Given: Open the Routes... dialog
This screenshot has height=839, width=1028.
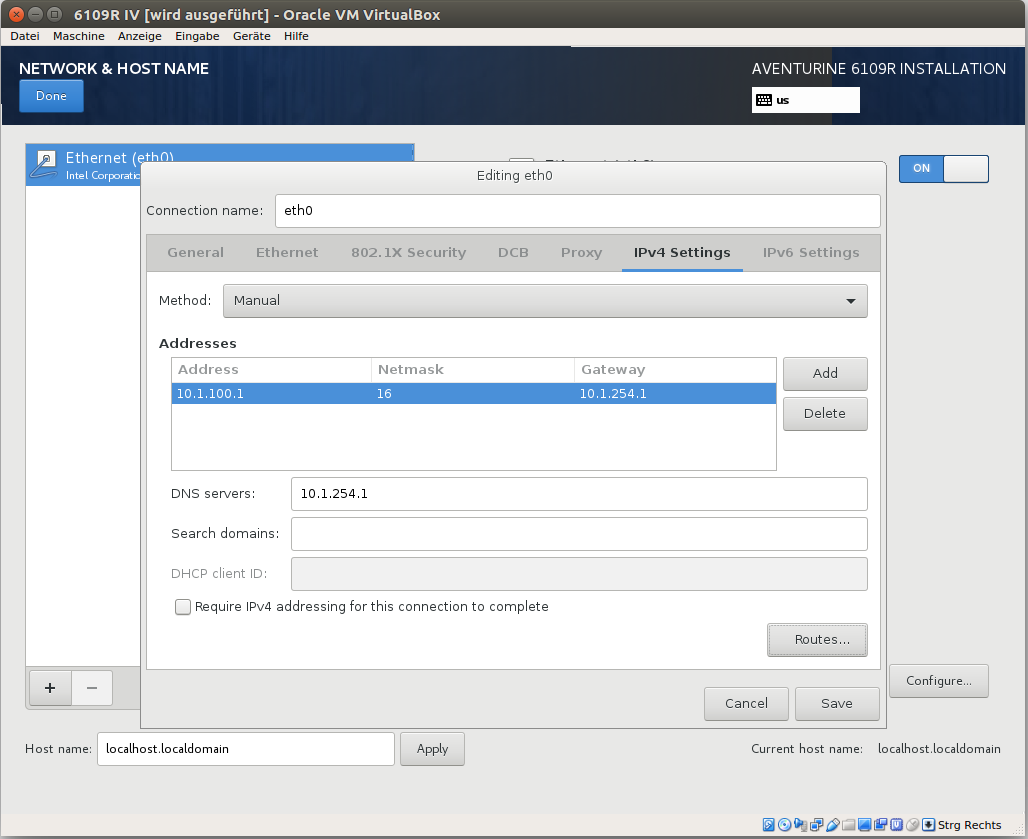Looking at the screenshot, I should tap(817, 640).
